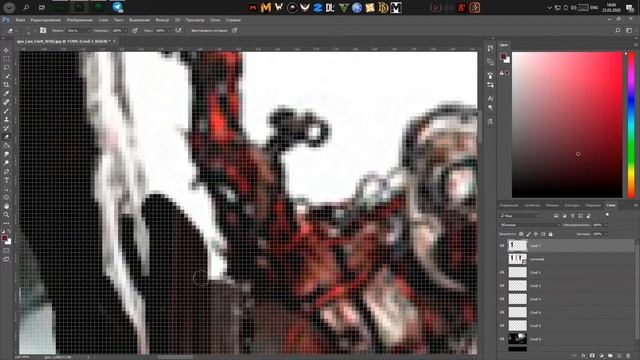Open the eraser Mode dropdown
This screenshot has height=360, width=640.
point(78,31)
